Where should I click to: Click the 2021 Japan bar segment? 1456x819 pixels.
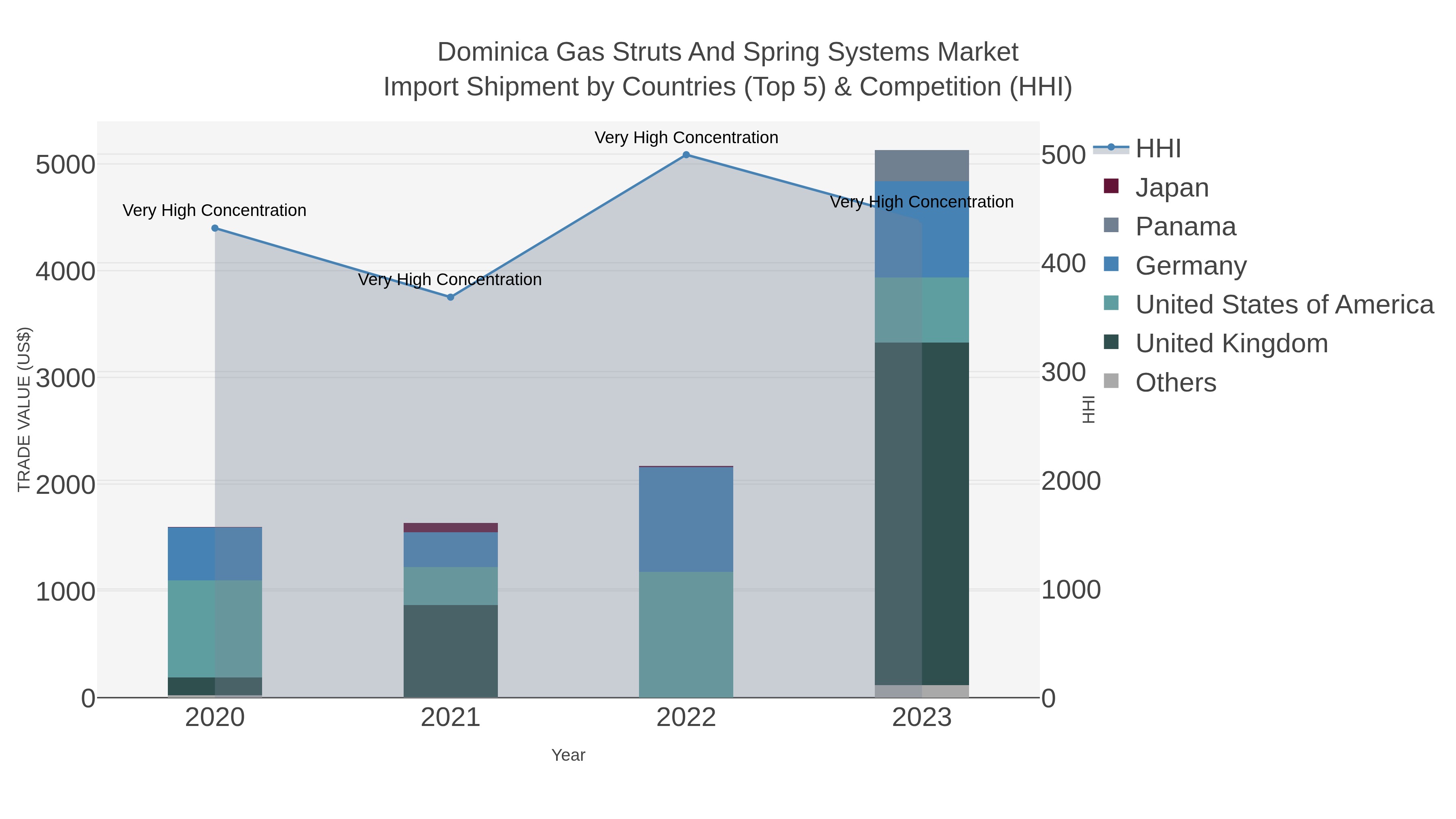pyautogui.click(x=451, y=528)
